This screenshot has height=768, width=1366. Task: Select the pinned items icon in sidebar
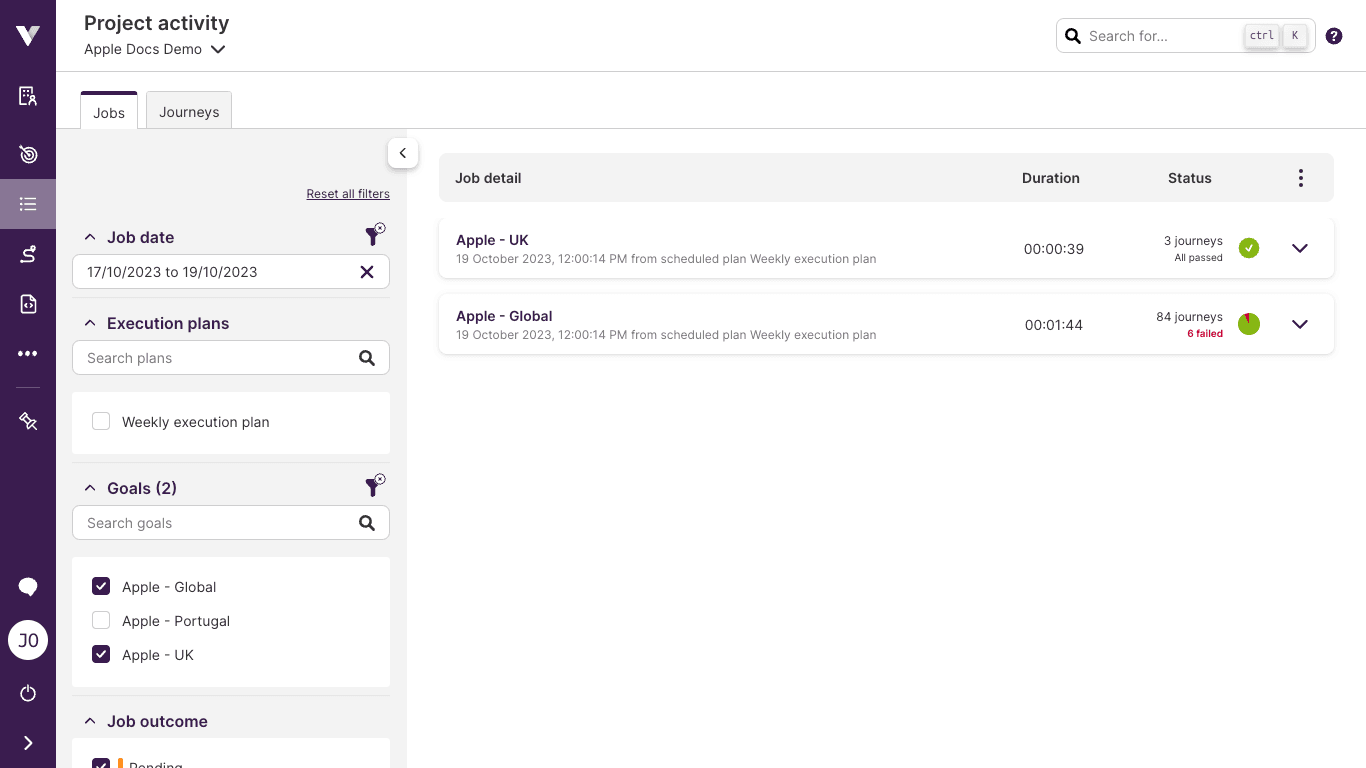point(27,421)
